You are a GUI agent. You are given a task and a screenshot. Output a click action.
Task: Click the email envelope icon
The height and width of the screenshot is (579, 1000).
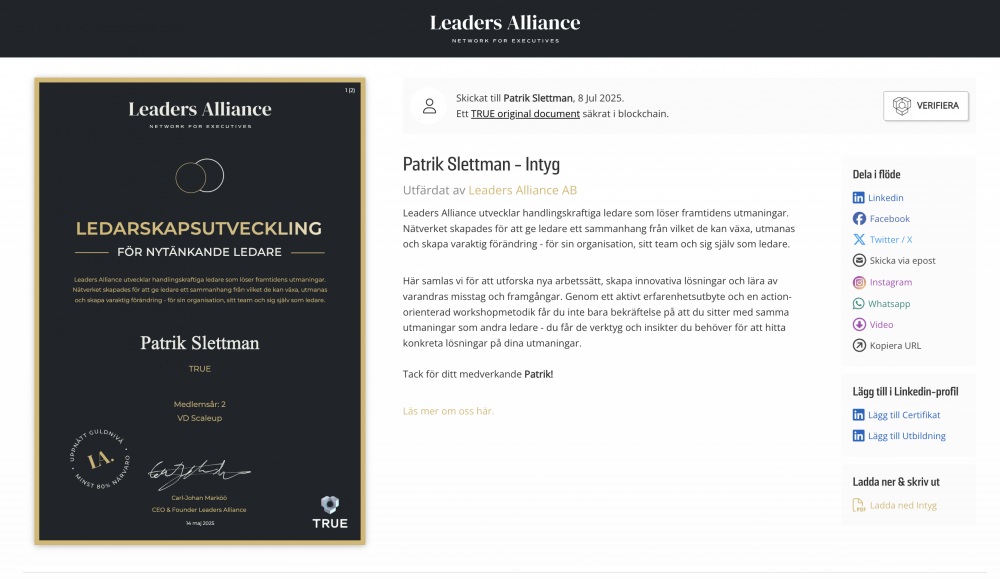pyautogui.click(x=859, y=260)
